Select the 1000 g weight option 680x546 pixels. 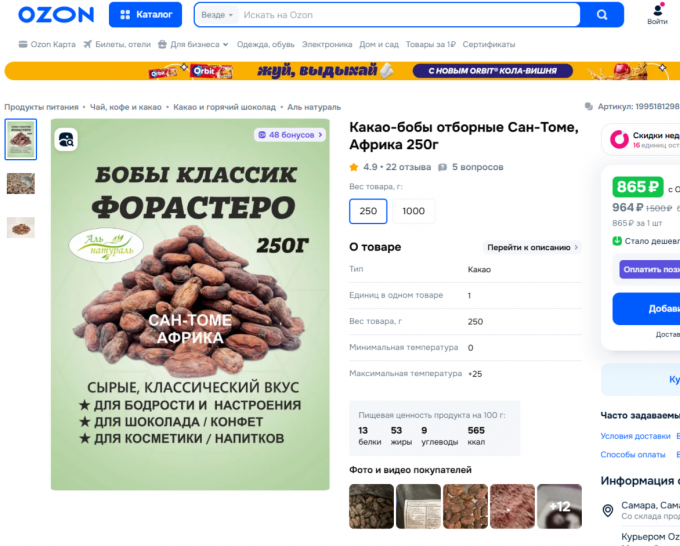(413, 211)
